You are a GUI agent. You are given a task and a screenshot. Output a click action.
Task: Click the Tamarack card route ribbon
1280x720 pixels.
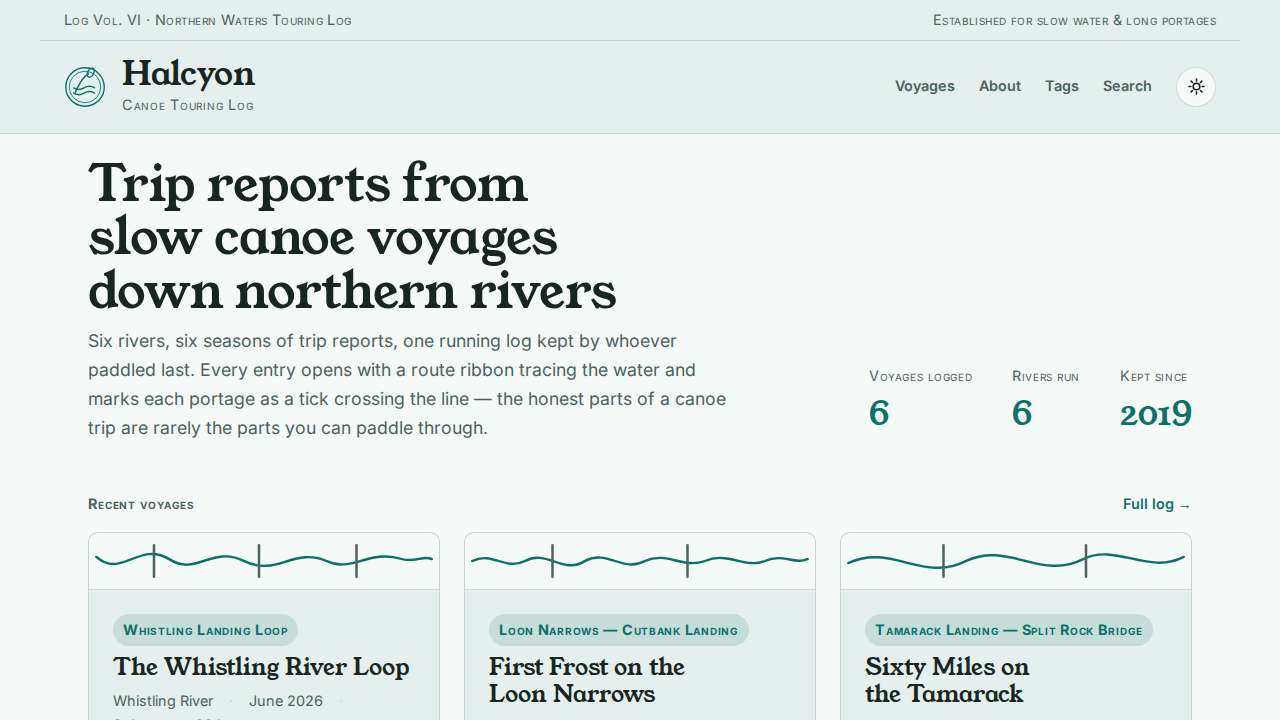[1016, 561]
